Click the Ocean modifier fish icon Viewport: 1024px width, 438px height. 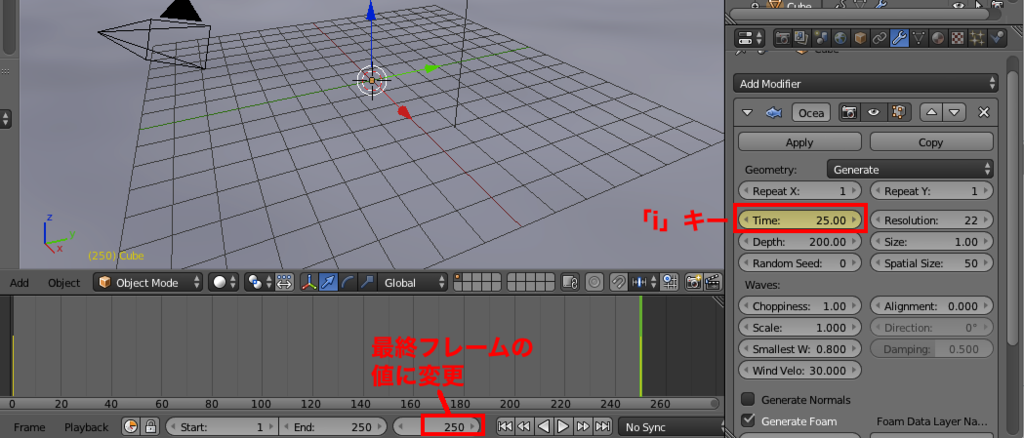pyautogui.click(x=773, y=112)
